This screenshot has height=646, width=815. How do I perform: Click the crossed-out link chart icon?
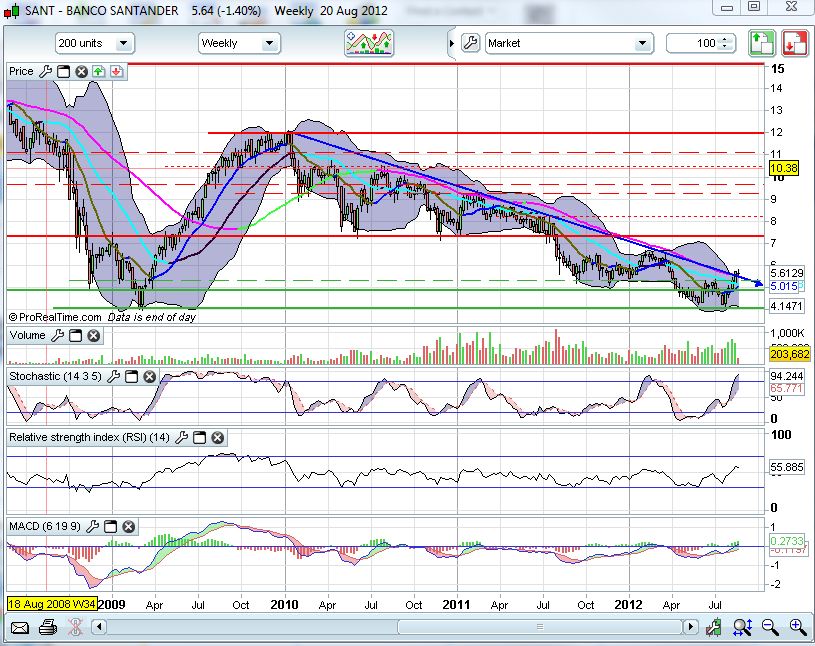click(75, 627)
